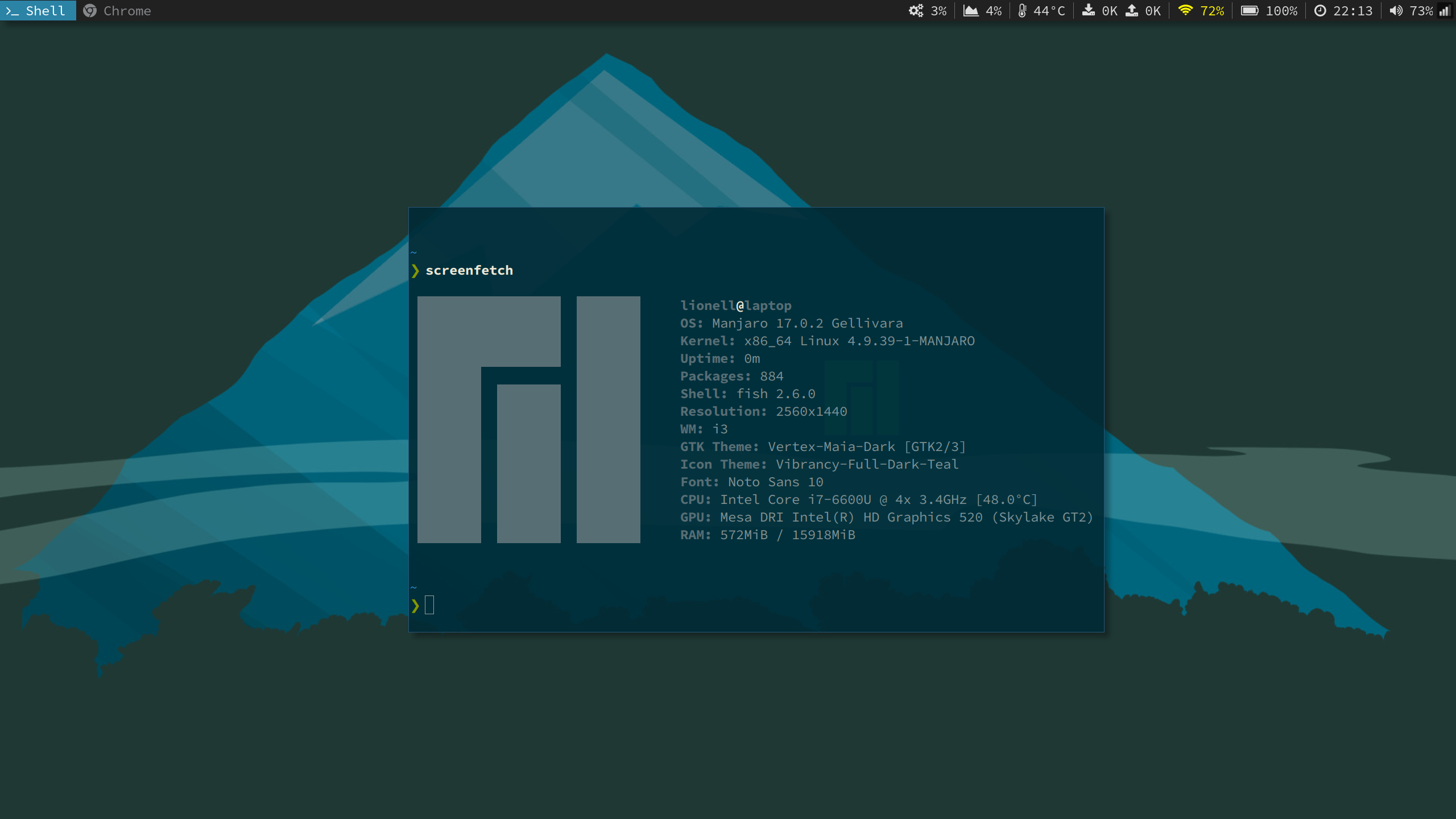Click the network upload icon
The height and width of the screenshot is (819, 1456).
[x=1132, y=11]
